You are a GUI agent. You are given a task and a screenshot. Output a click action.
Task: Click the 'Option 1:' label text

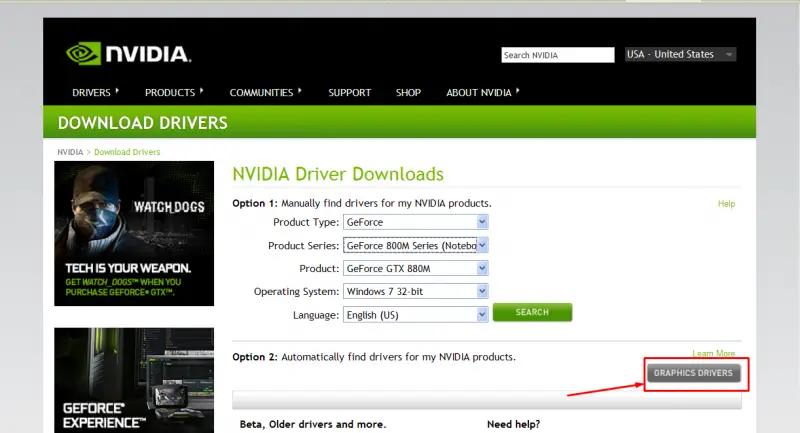(x=255, y=203)
